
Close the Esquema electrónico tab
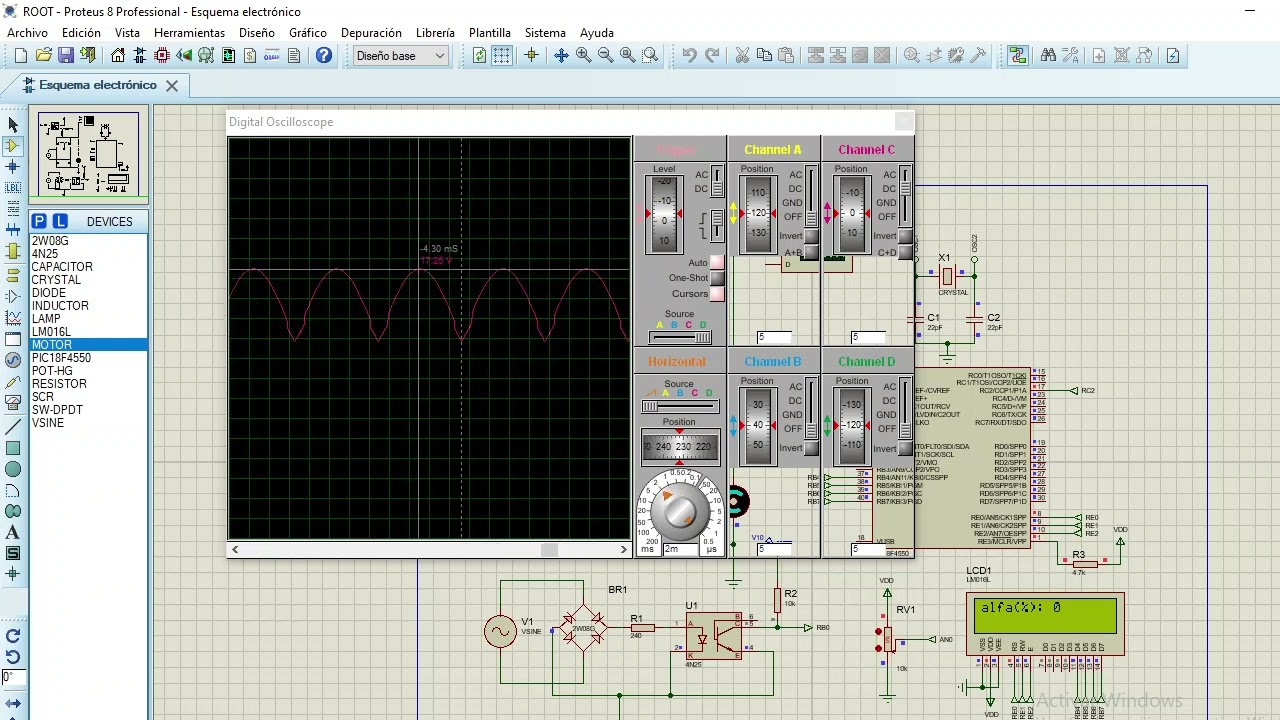tap(172, 86)
